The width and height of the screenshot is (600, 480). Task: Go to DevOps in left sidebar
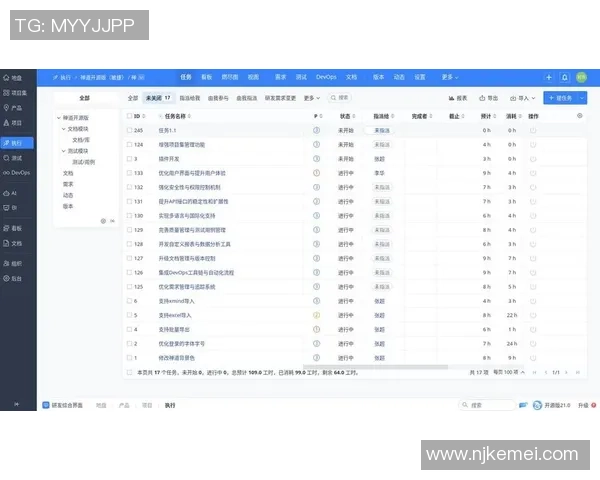click(13, 173)
